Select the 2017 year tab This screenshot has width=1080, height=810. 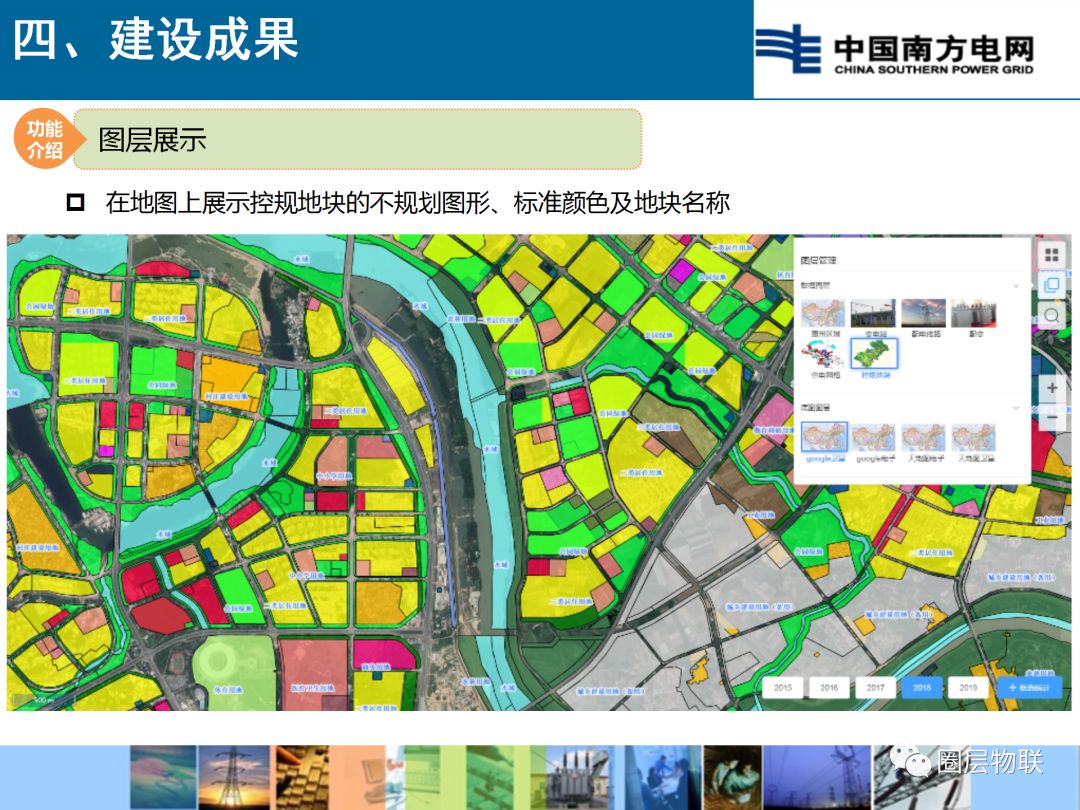pyautogui.click(x=875, y=687)
